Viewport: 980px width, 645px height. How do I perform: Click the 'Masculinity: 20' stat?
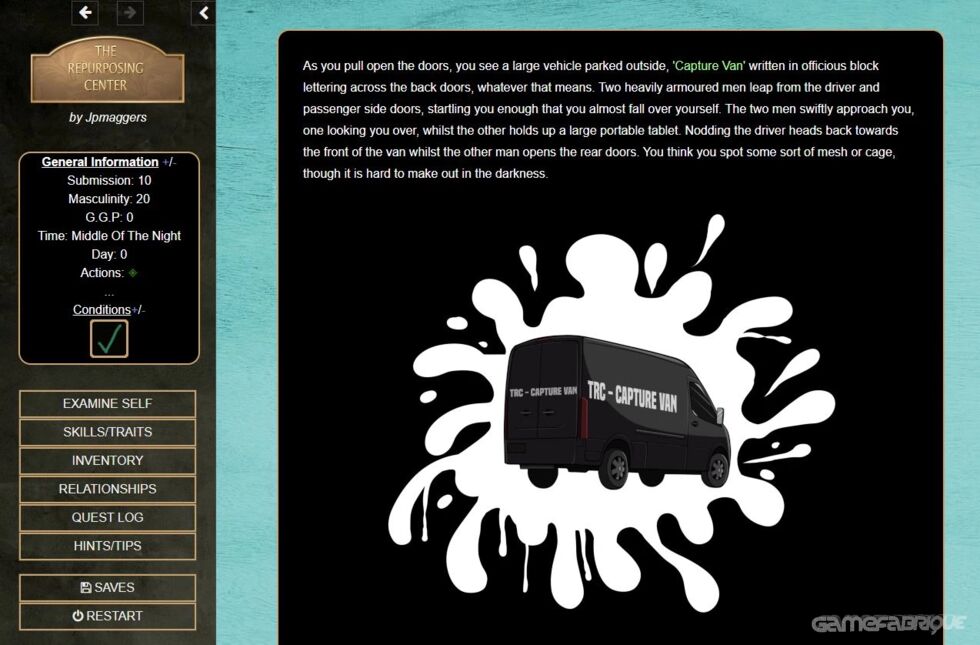click(109, 199)
